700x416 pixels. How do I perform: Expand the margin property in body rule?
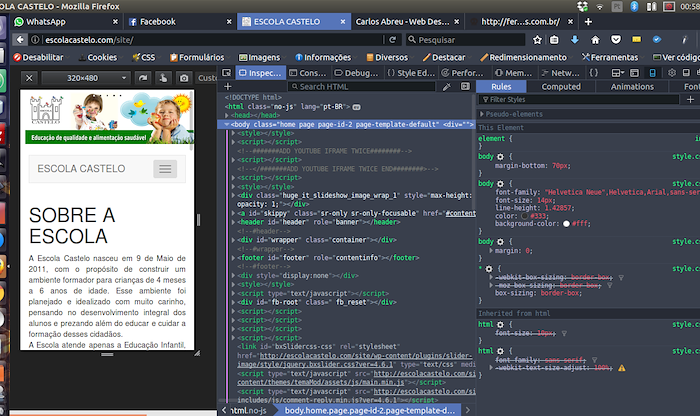(x=491, y=251)
